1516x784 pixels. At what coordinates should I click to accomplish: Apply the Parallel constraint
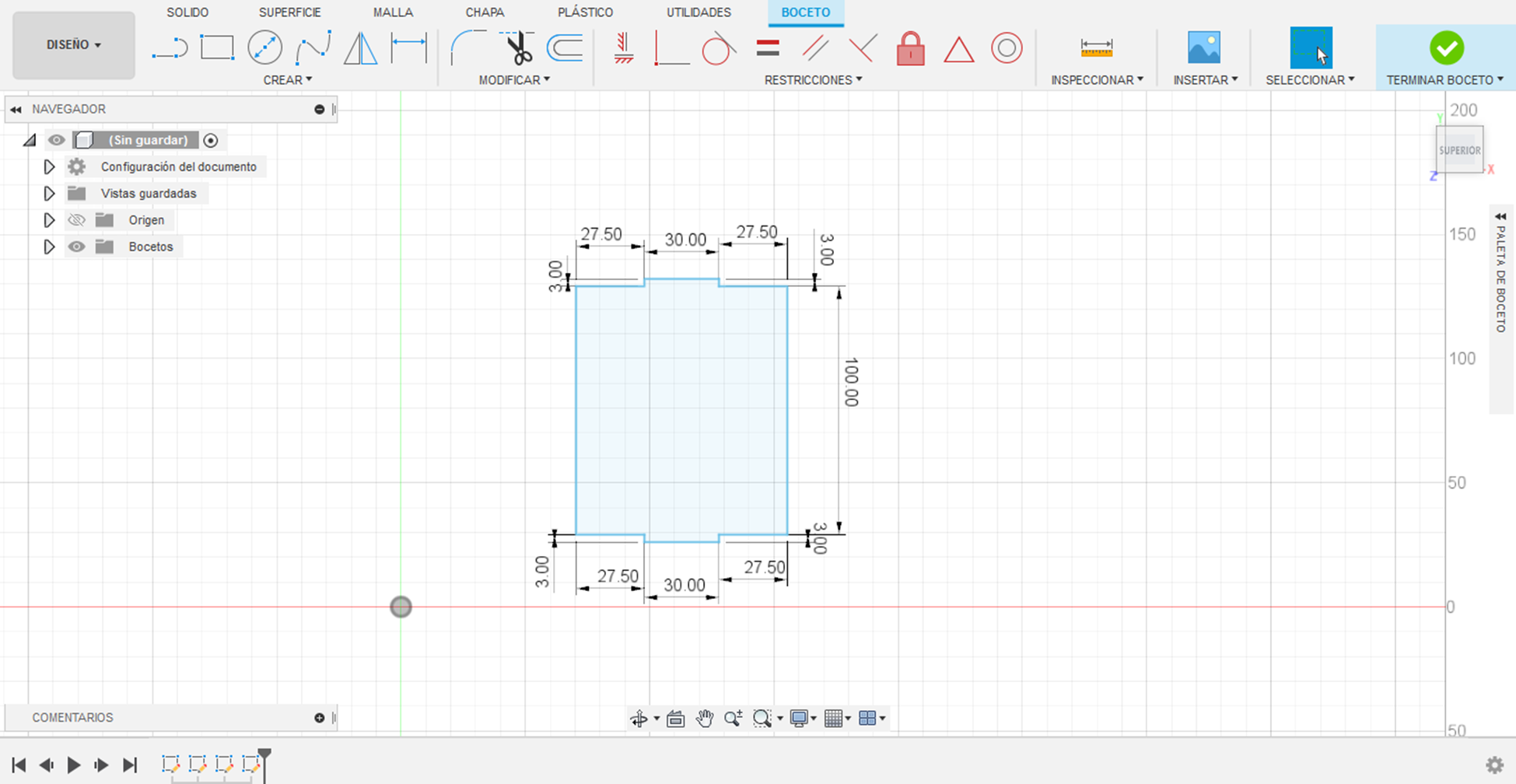tap(815, 48)
